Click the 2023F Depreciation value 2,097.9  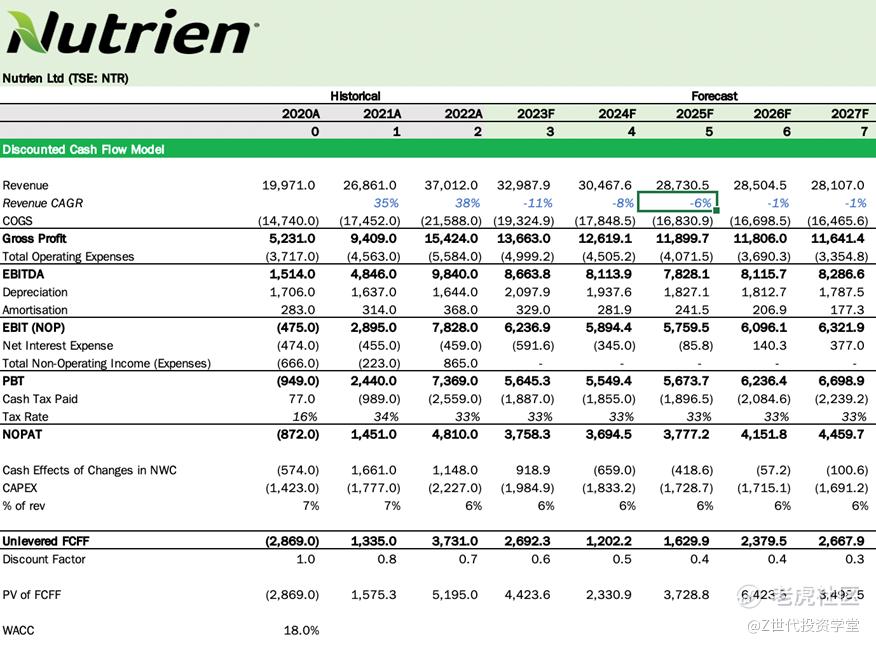(x=527, y=292)
